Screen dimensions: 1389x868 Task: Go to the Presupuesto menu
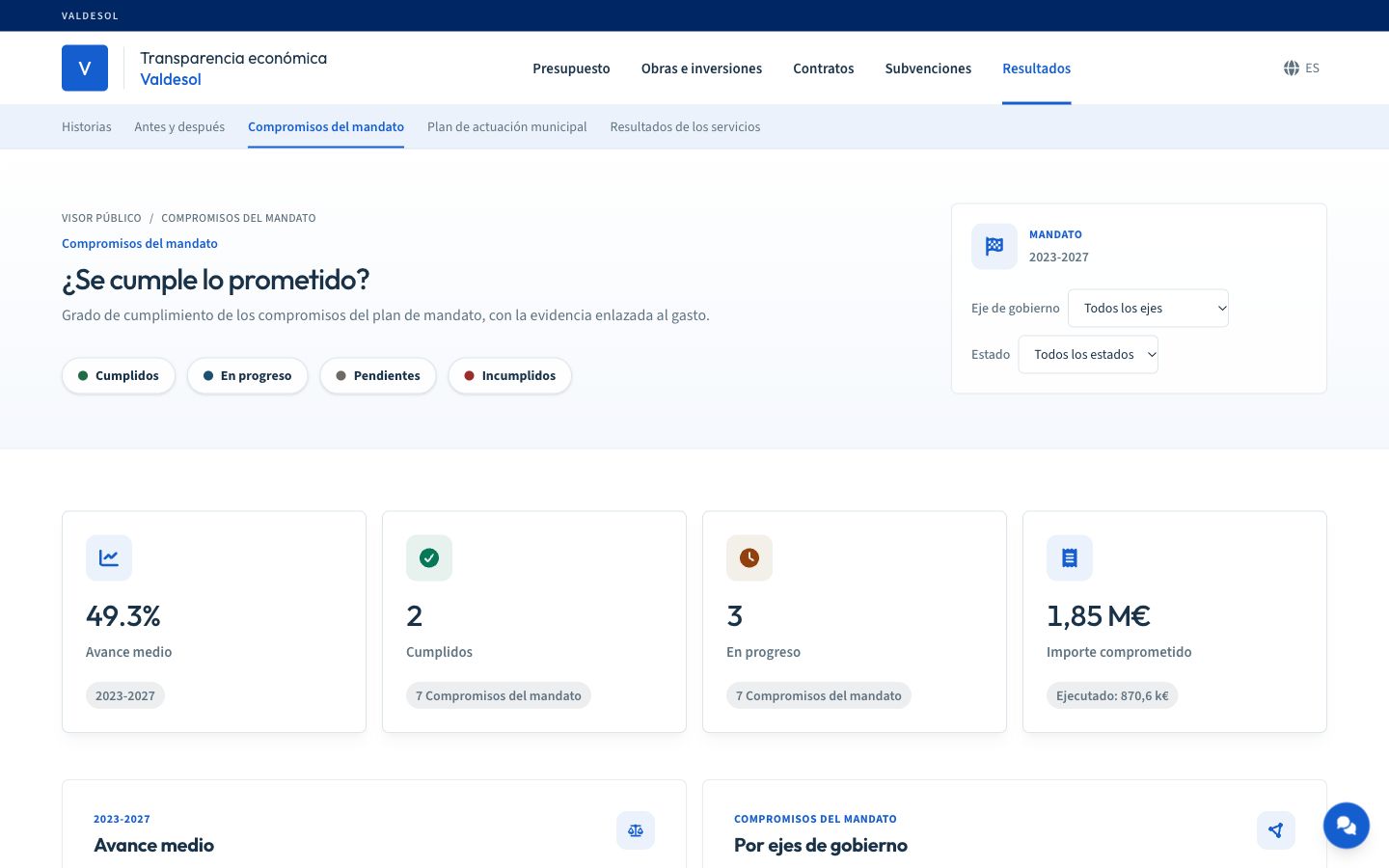571,68
